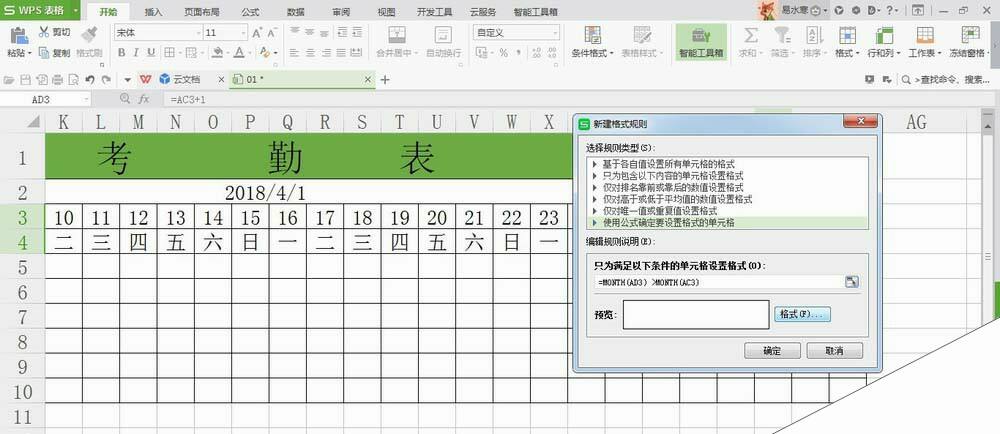1000x434 pixels.
Task: Open the font name 宋体 dropdown
Action: click(x=197, y=33)
